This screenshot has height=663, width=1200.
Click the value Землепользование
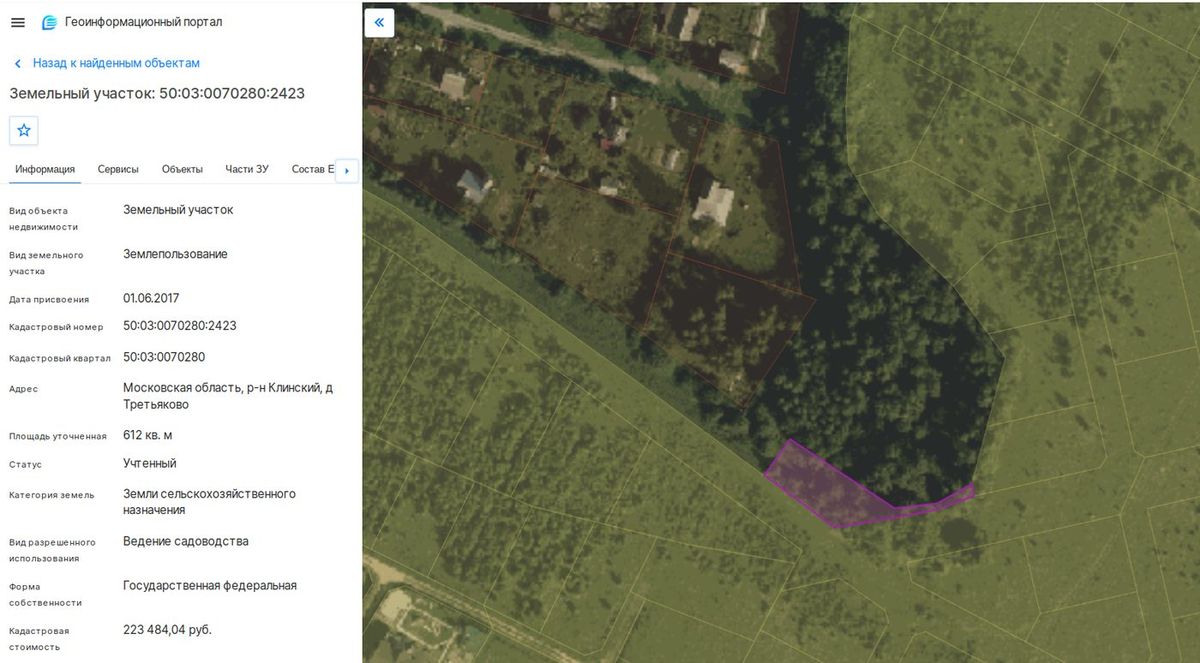175,254
